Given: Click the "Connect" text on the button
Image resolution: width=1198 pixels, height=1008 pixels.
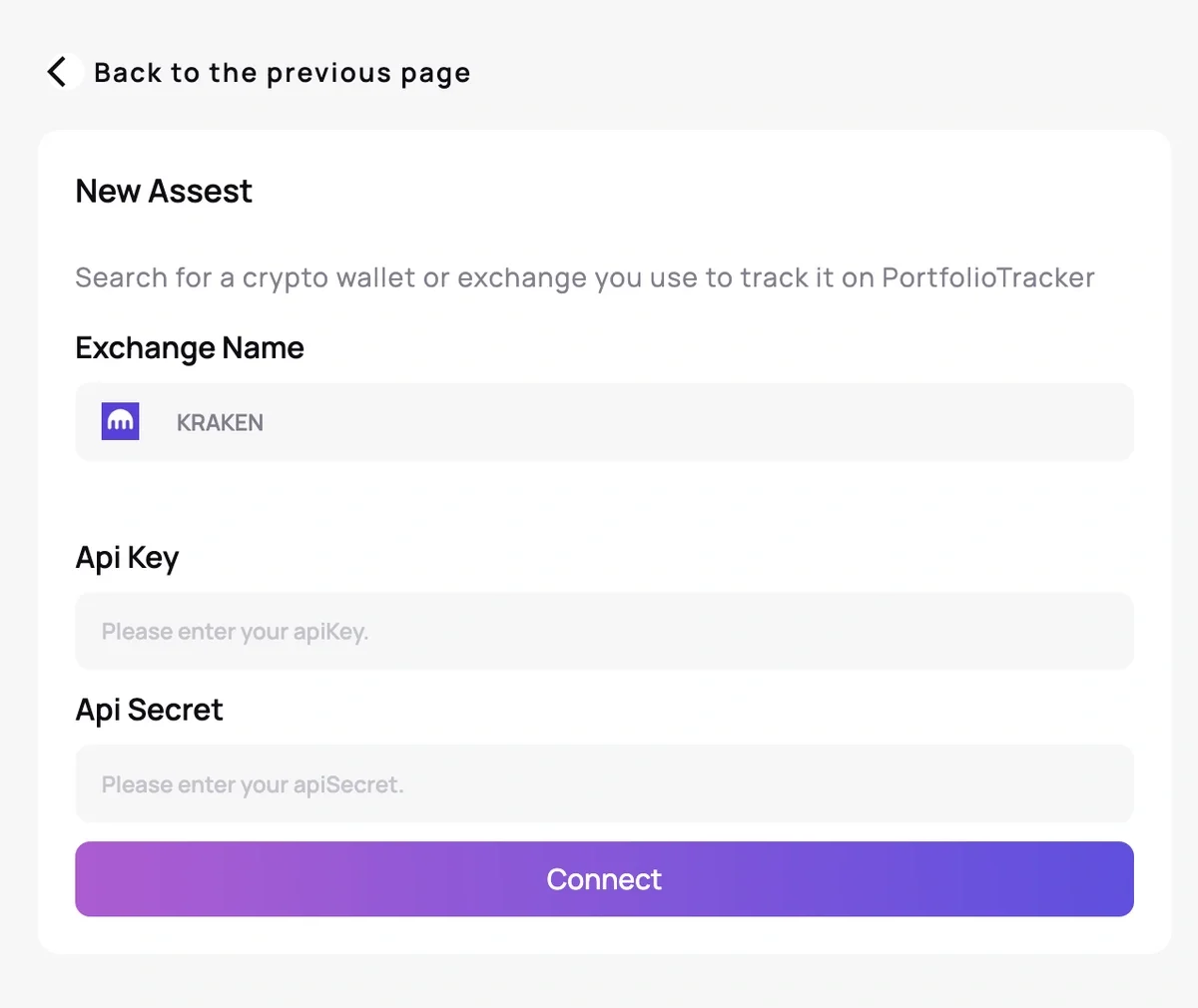Looking at the screenshot, I should 604,879.
